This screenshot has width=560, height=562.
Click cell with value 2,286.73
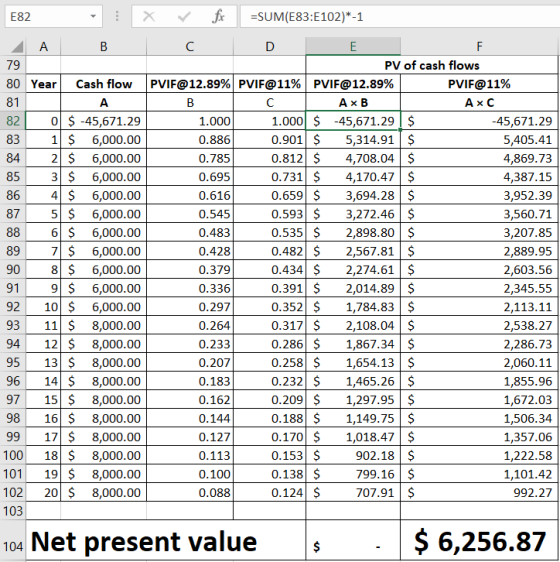pyautogui.click(x=479, y=344)
